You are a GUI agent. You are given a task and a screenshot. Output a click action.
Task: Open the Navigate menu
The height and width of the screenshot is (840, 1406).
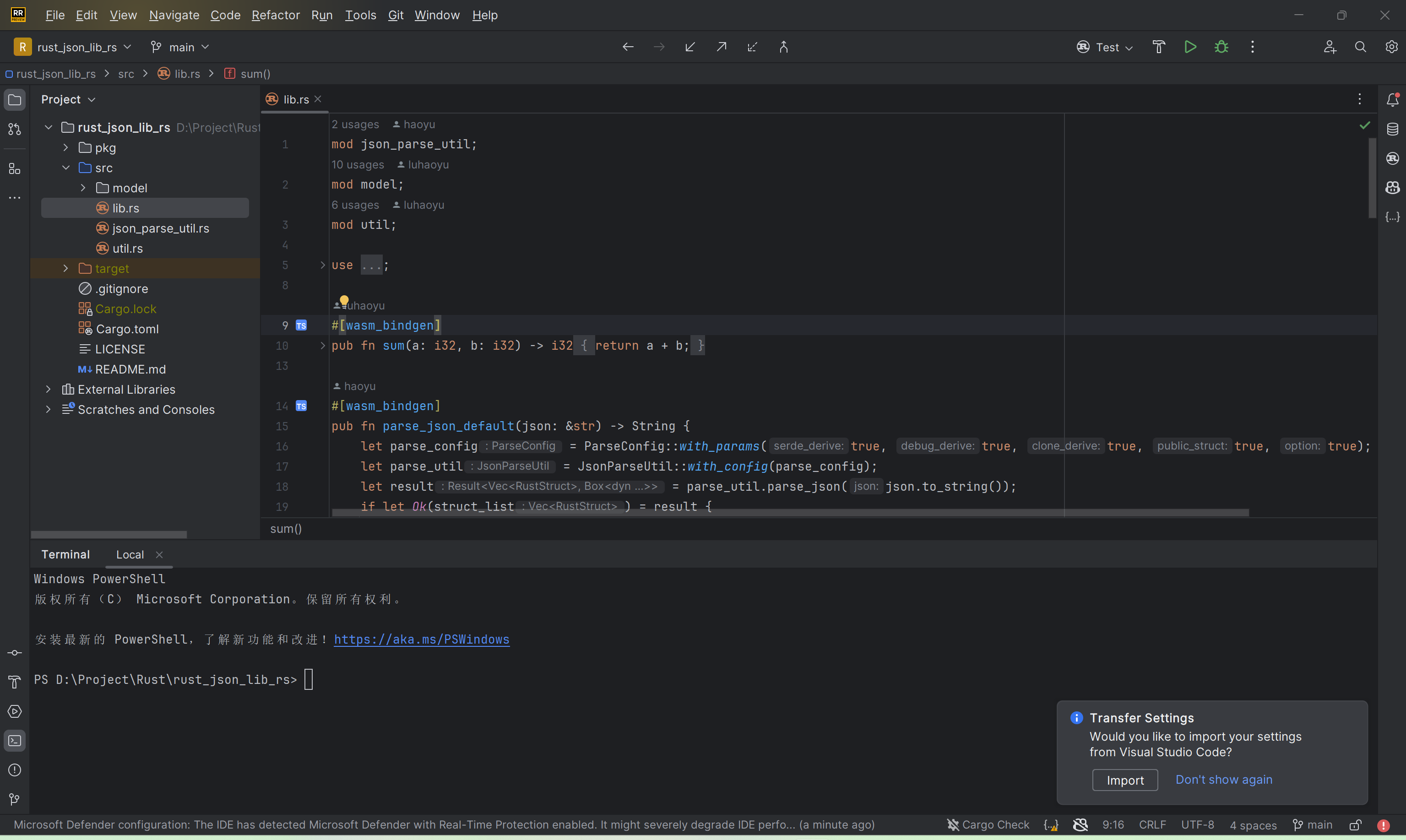174,15
